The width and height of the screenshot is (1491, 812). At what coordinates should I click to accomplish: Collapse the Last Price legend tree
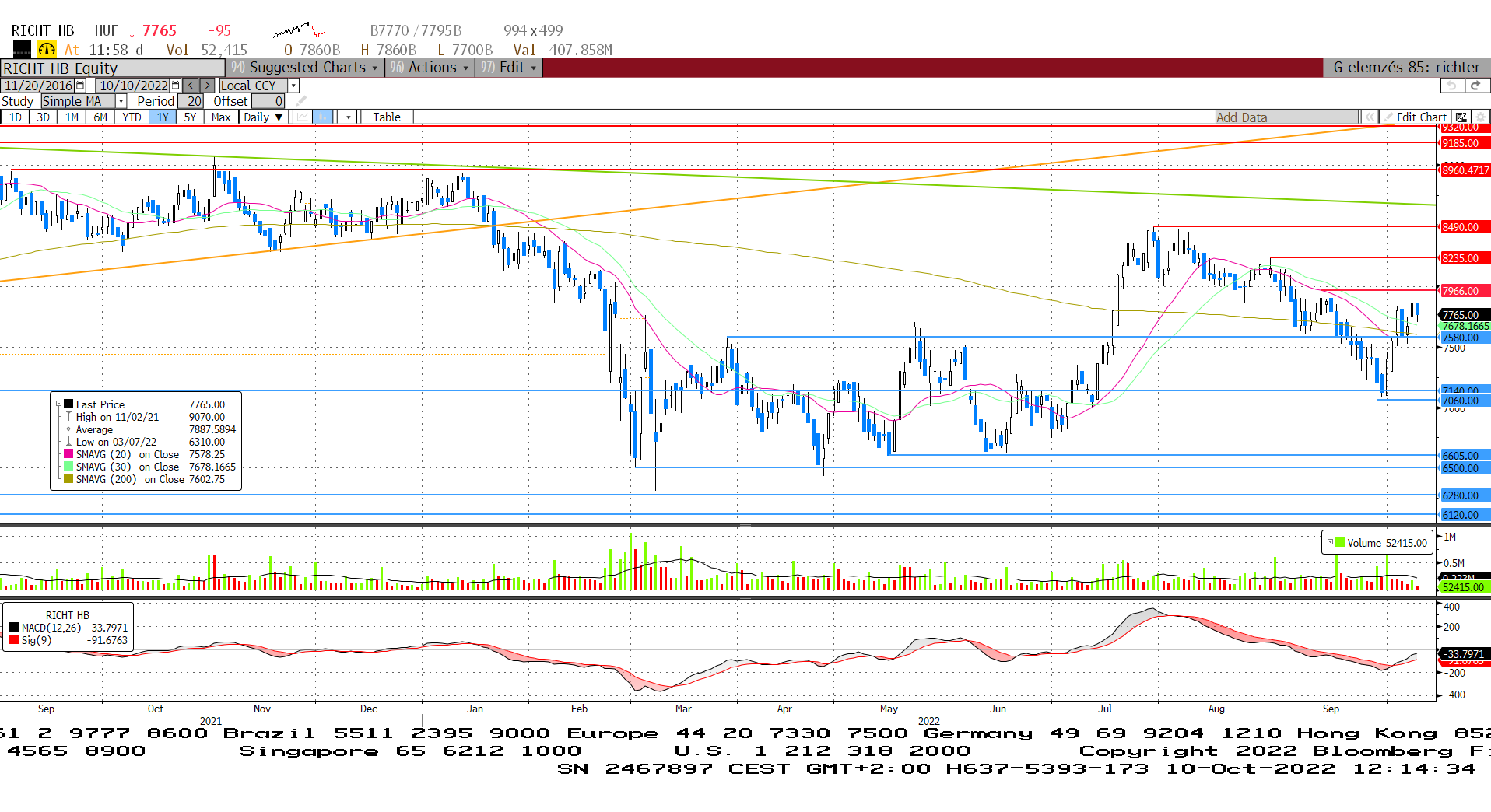tap(58, 404)
